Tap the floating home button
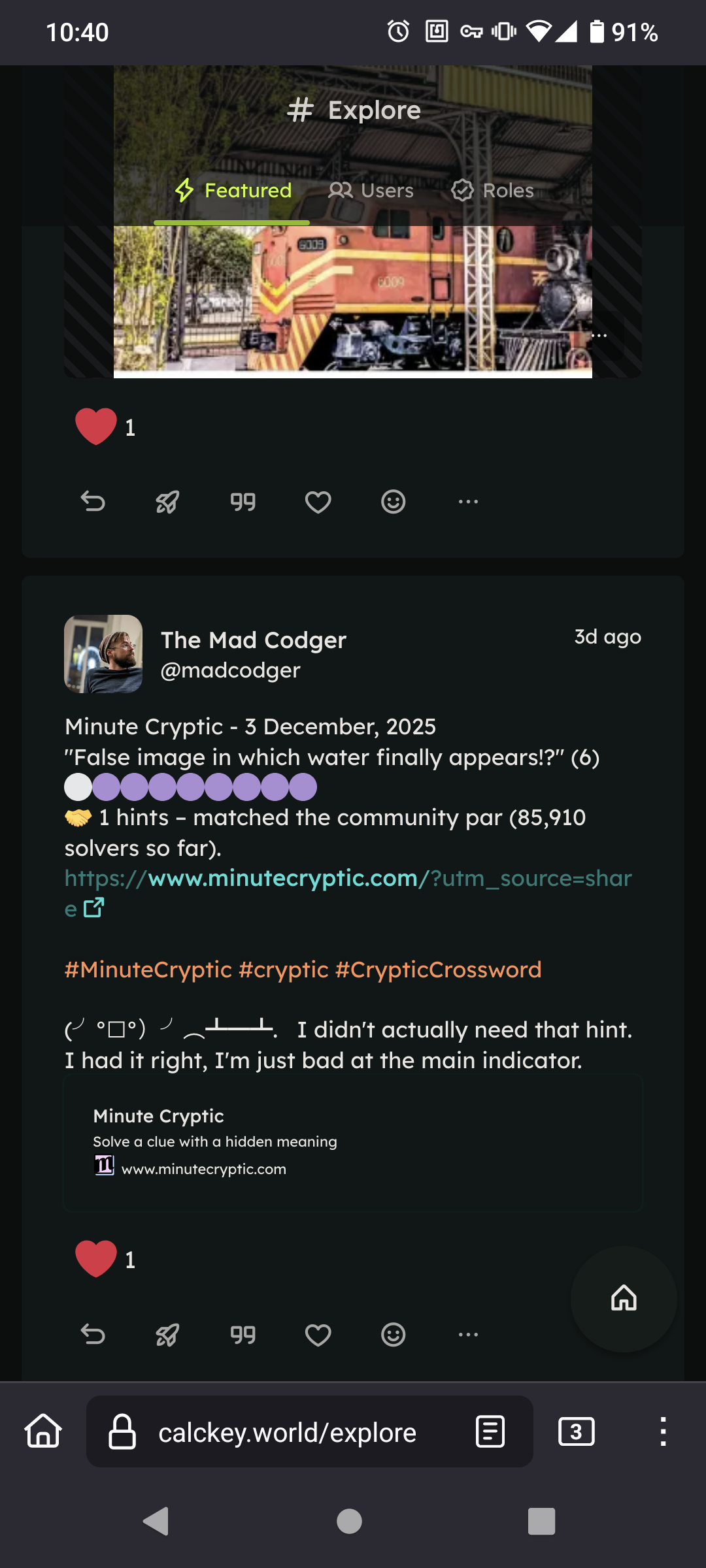 [x=624, y=1298]
